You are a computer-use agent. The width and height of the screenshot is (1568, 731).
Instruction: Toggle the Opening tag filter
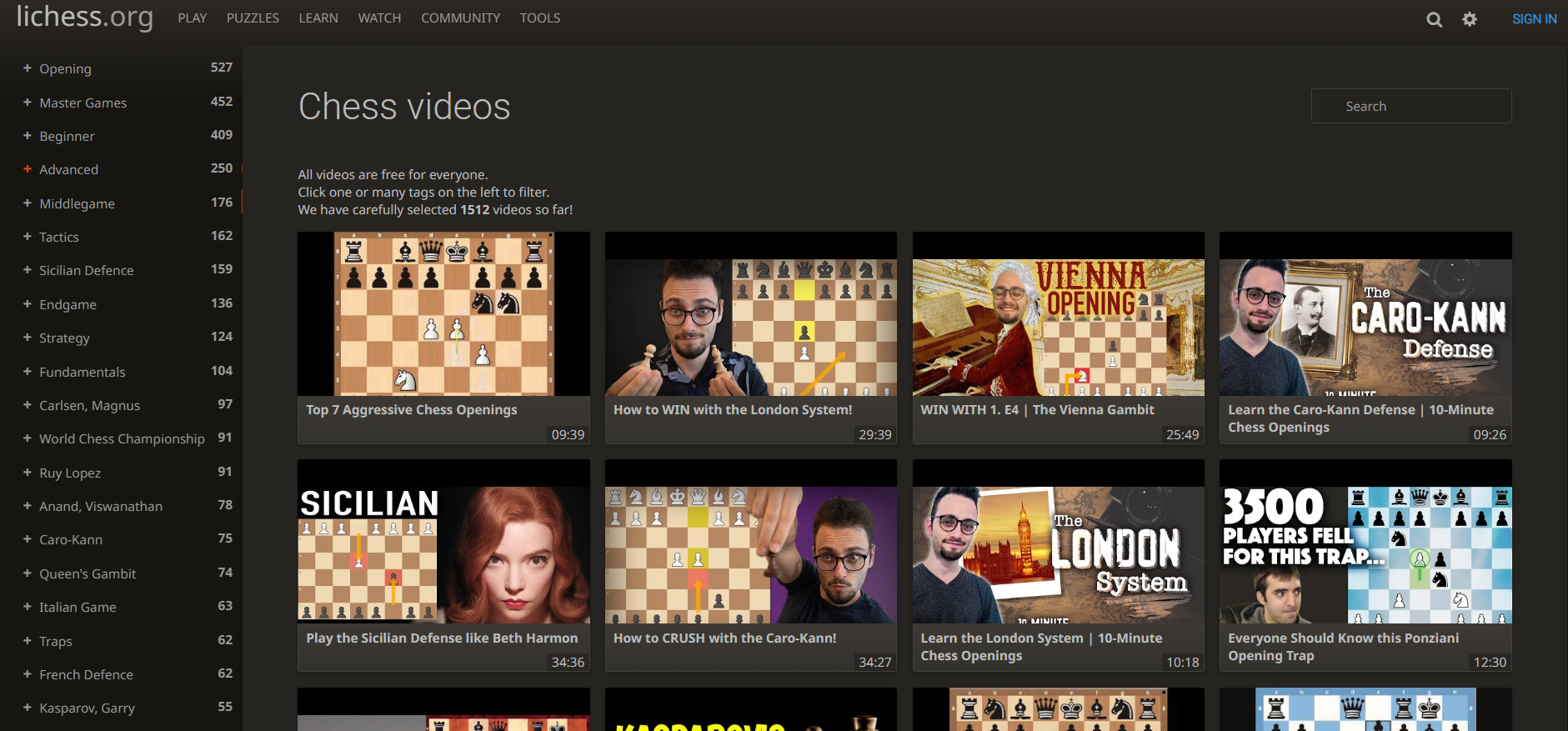tap(121, 68)
